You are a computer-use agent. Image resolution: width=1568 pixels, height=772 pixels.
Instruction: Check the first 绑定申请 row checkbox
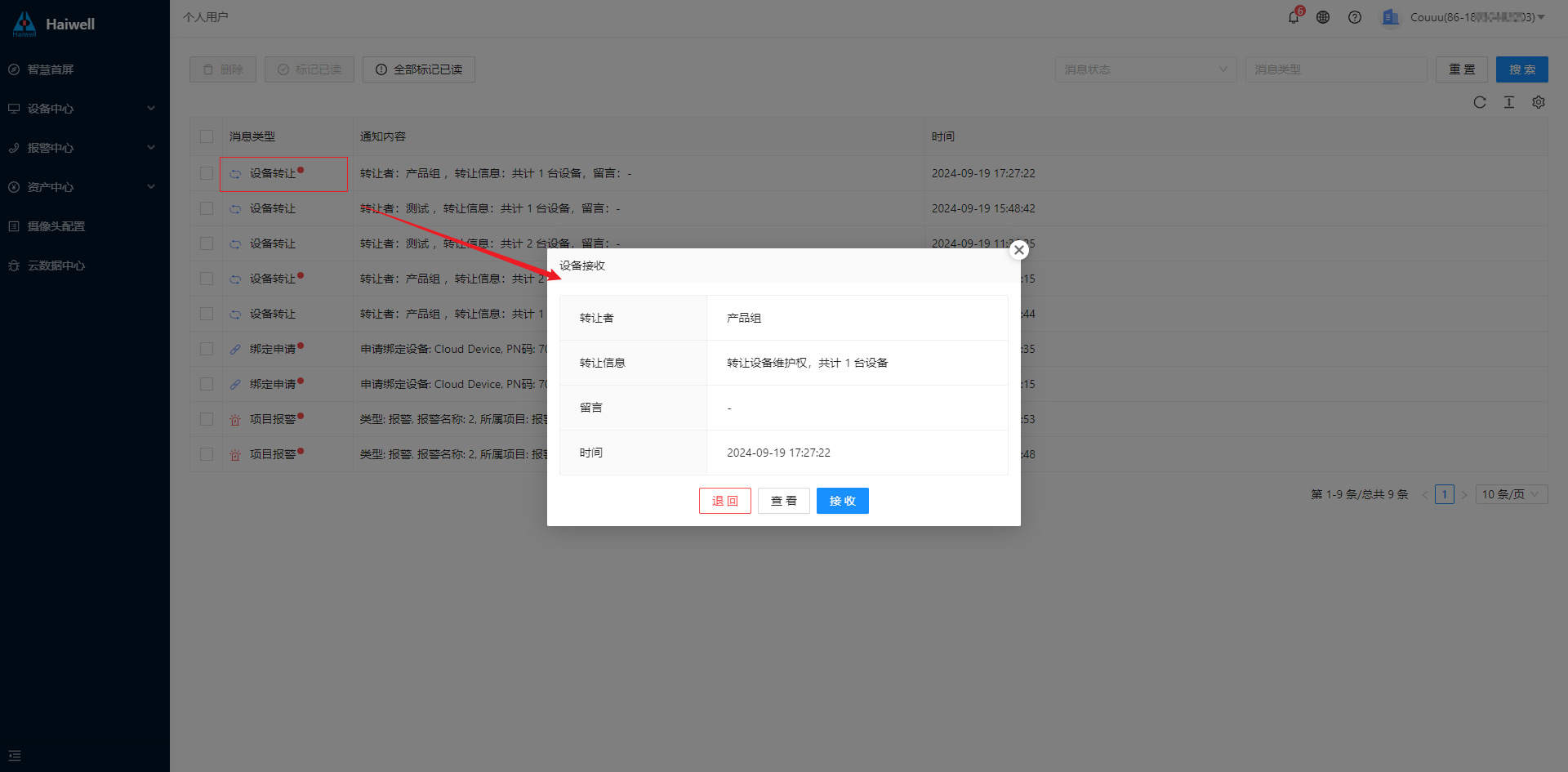pos(207,349)
